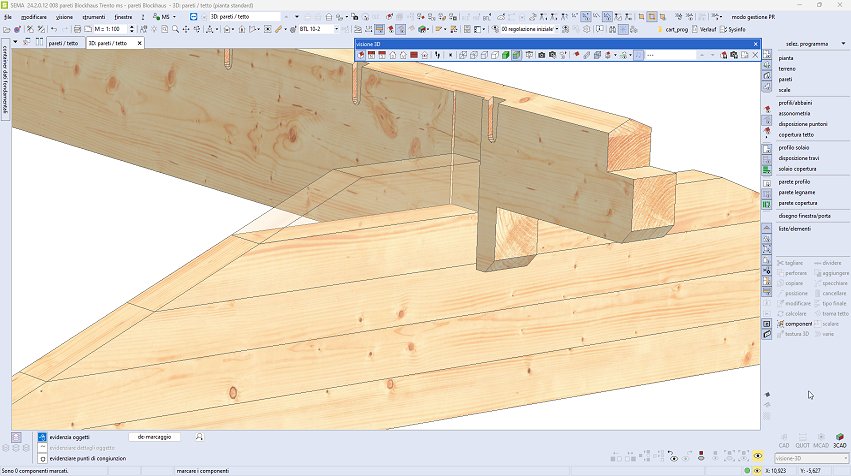Click copertura tetto in the right panel

pos(796,134)
